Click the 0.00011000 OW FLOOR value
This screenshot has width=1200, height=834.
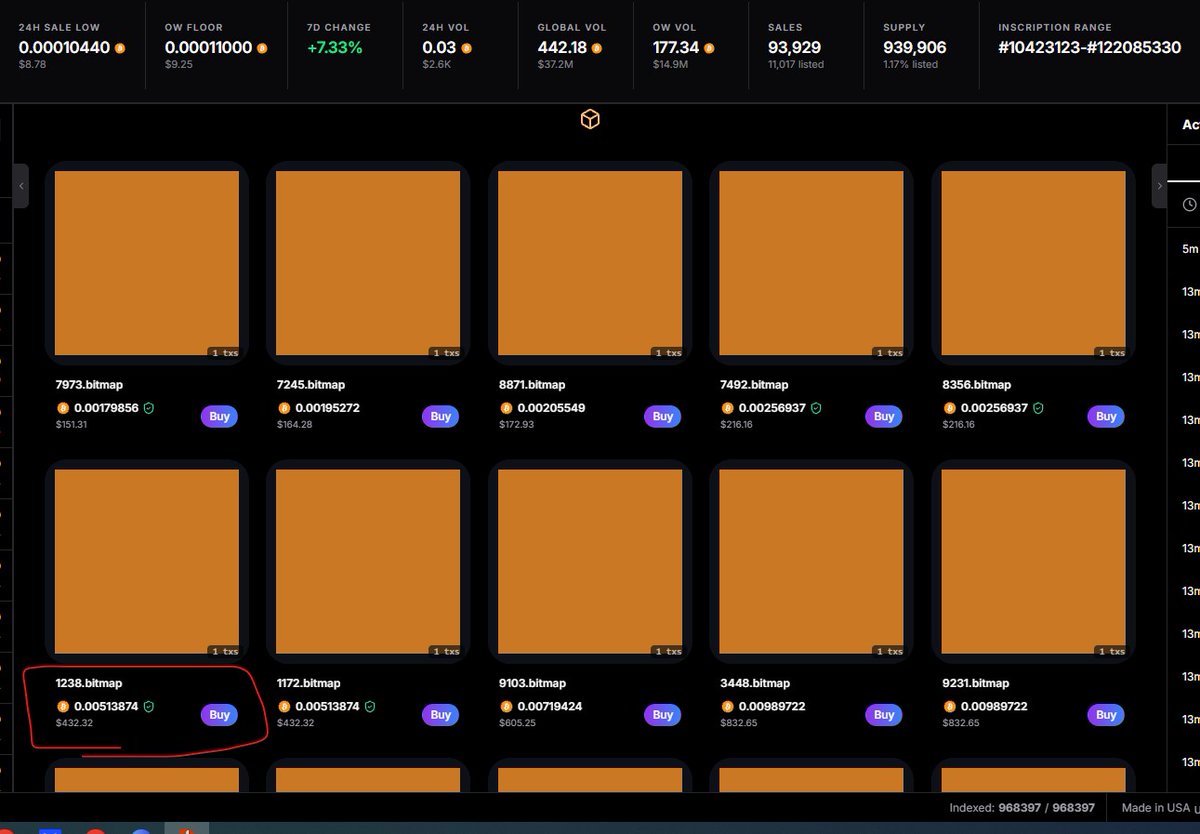[x=208, y=48]
